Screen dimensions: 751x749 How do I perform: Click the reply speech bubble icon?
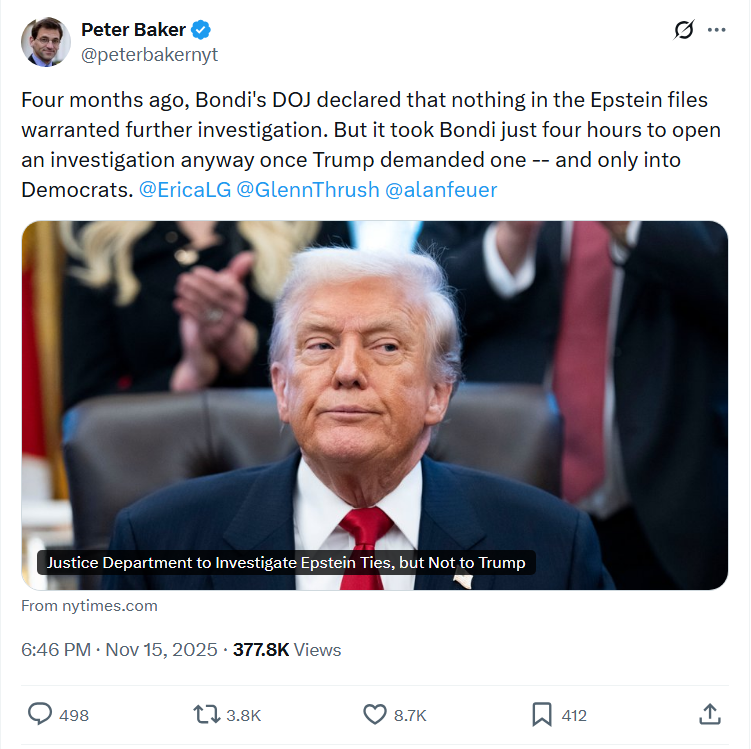[x=40, y=715]
